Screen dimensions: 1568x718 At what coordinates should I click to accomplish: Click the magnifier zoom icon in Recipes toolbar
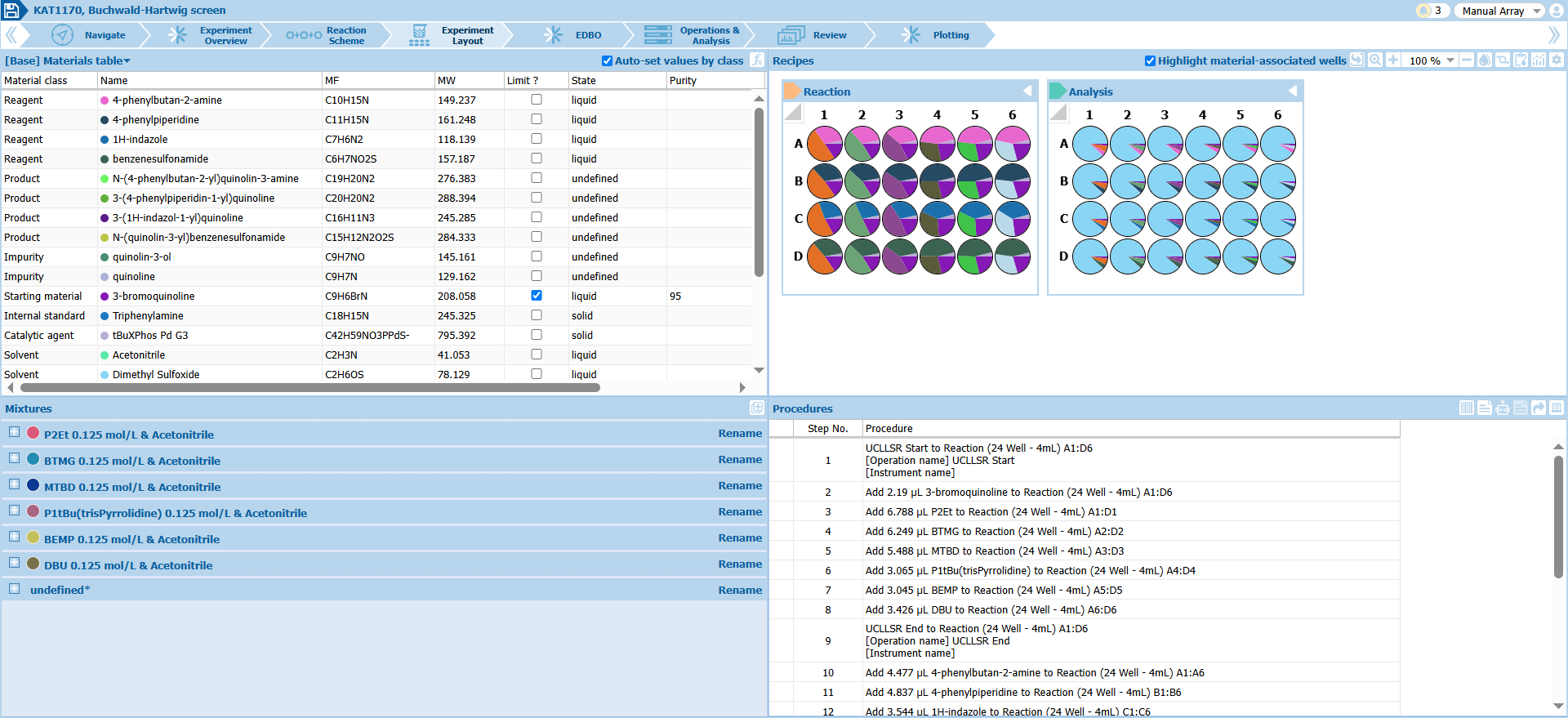pyautogui.click(x=1375, y=60)
